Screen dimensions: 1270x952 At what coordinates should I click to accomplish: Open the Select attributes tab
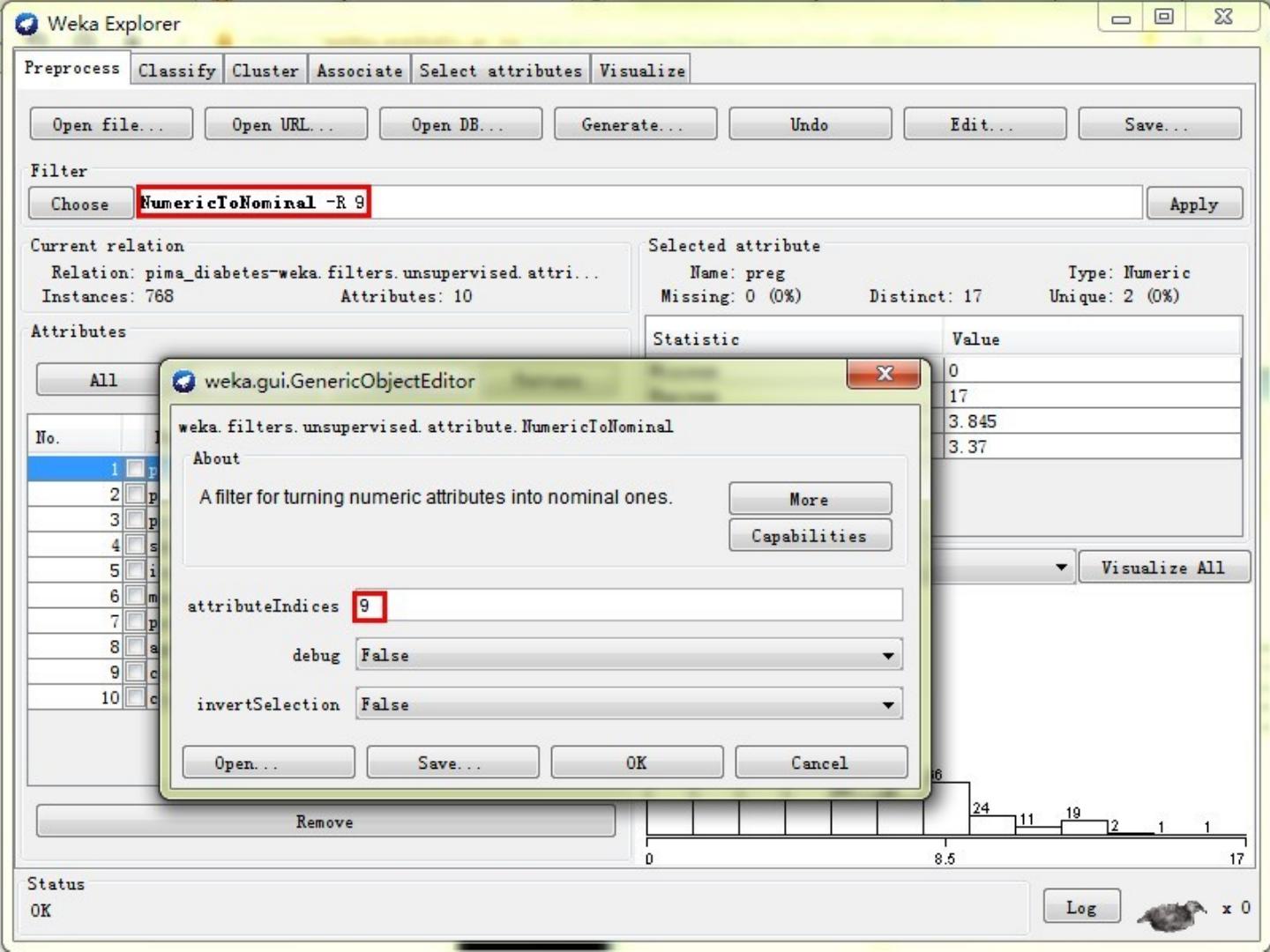pos(500,71)
